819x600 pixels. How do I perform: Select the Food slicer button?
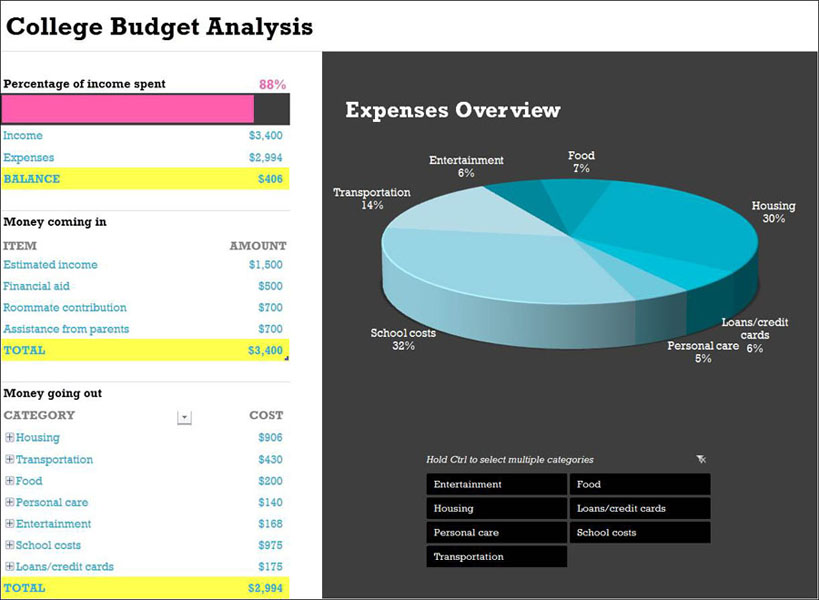pyautogui.click(x=640, y=485)
